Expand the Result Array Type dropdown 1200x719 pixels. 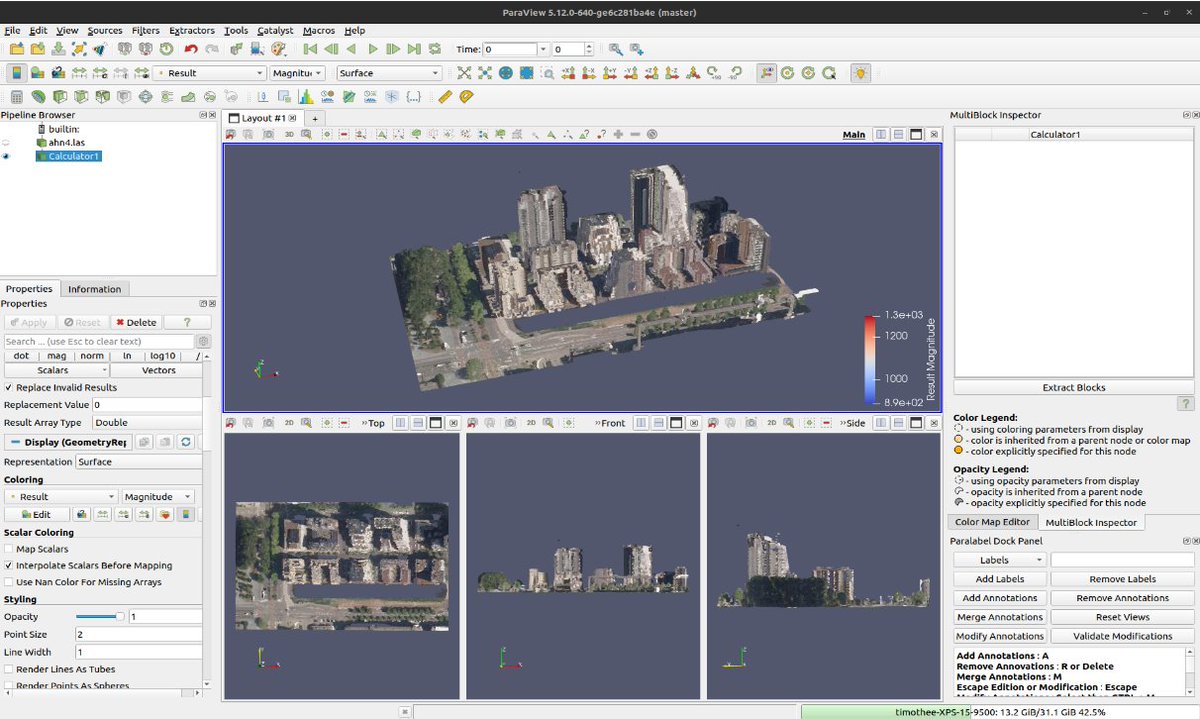click(147, 423)
